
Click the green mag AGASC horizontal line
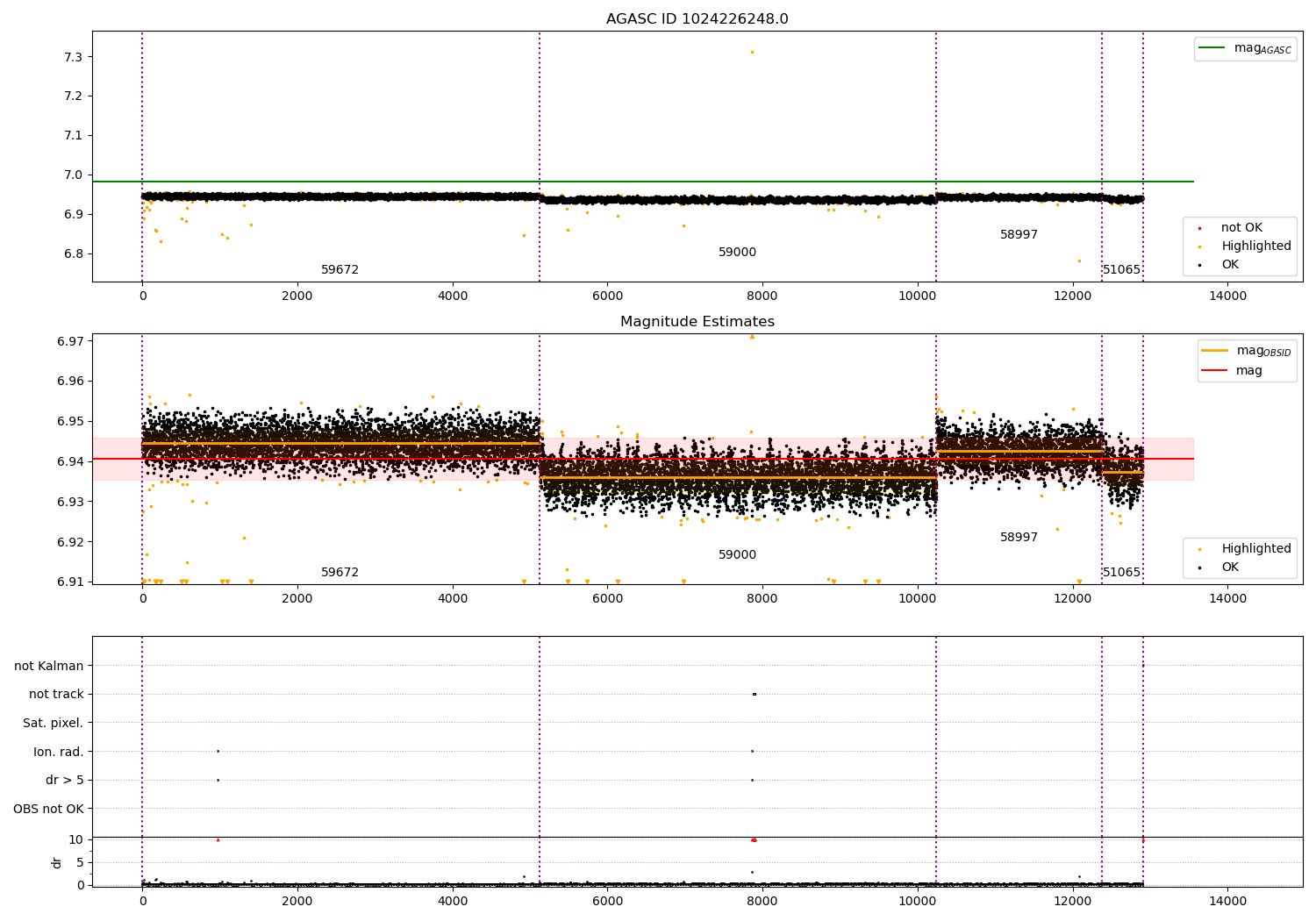643,182
